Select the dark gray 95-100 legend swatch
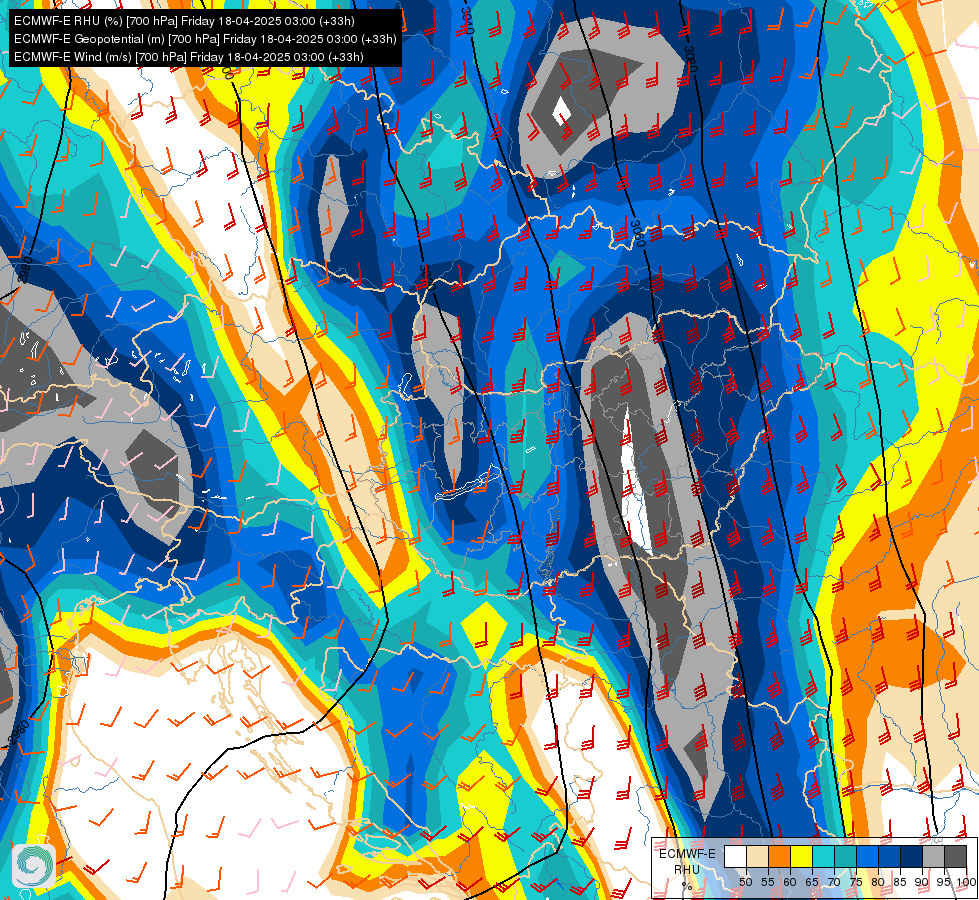The image size is (979, 900). pyautogui.click(x=956, y=856)
